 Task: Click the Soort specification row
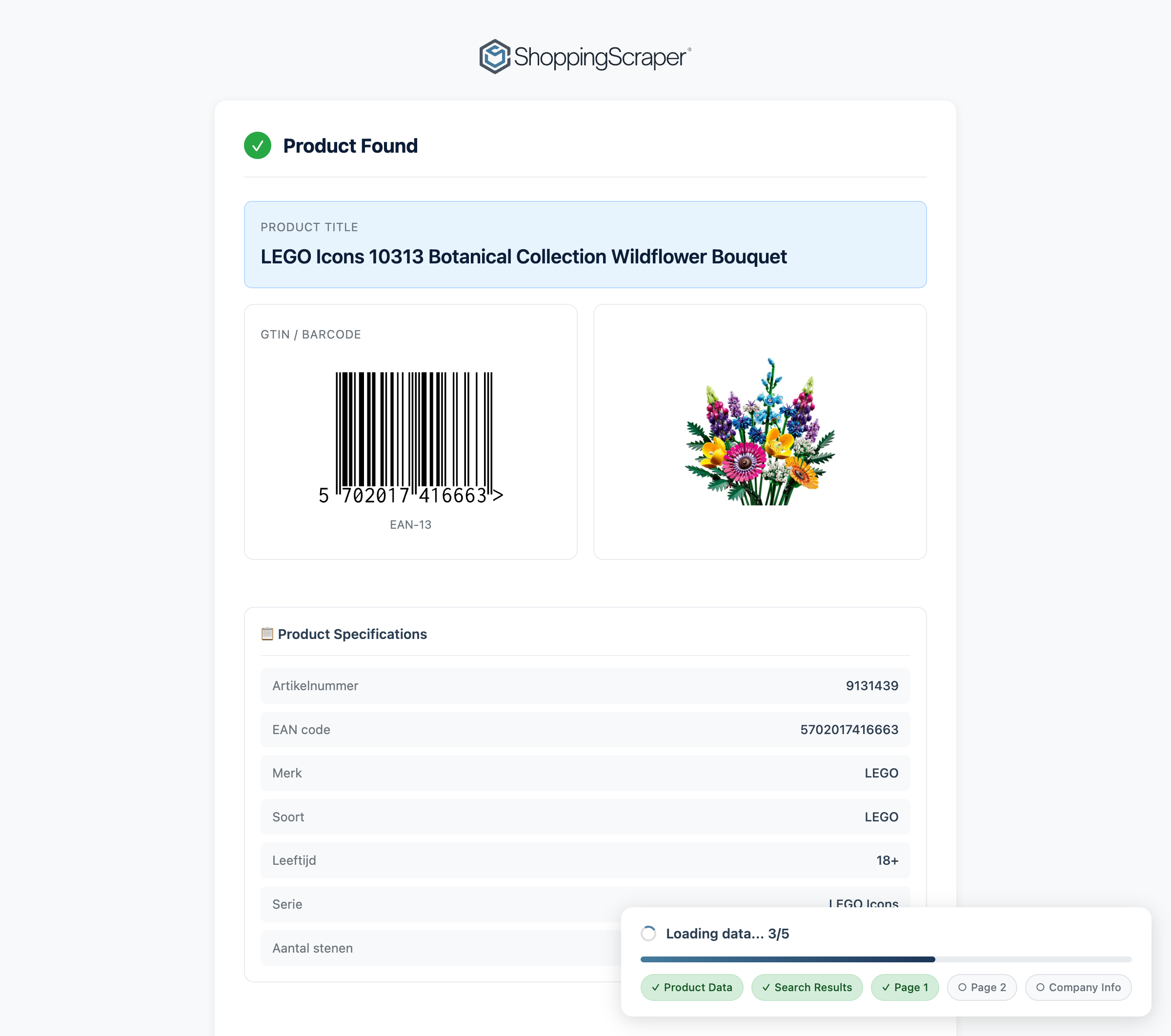click(x=585, y=817)
